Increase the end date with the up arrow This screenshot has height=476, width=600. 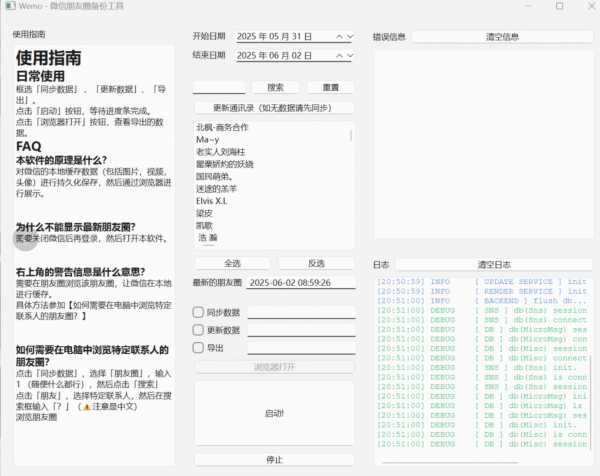click(339, 55)
